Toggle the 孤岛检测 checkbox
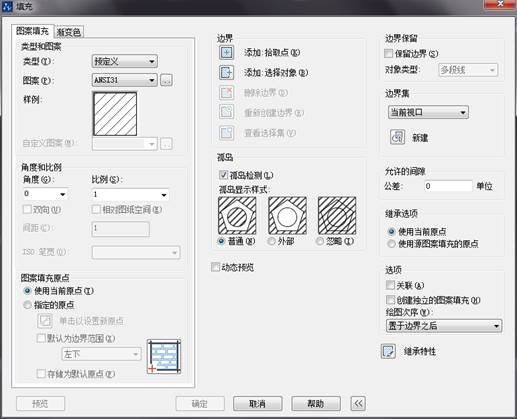This screenshot has height=419, width=517. coord(223,175)
